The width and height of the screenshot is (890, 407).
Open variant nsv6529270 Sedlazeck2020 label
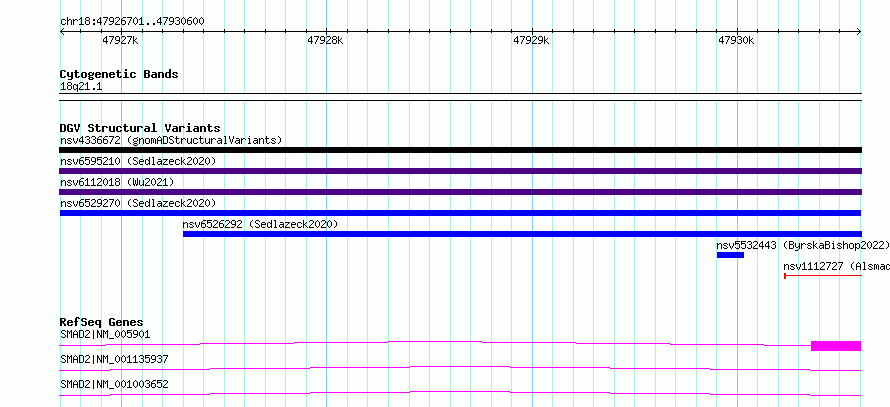click(x=138, y=203)
